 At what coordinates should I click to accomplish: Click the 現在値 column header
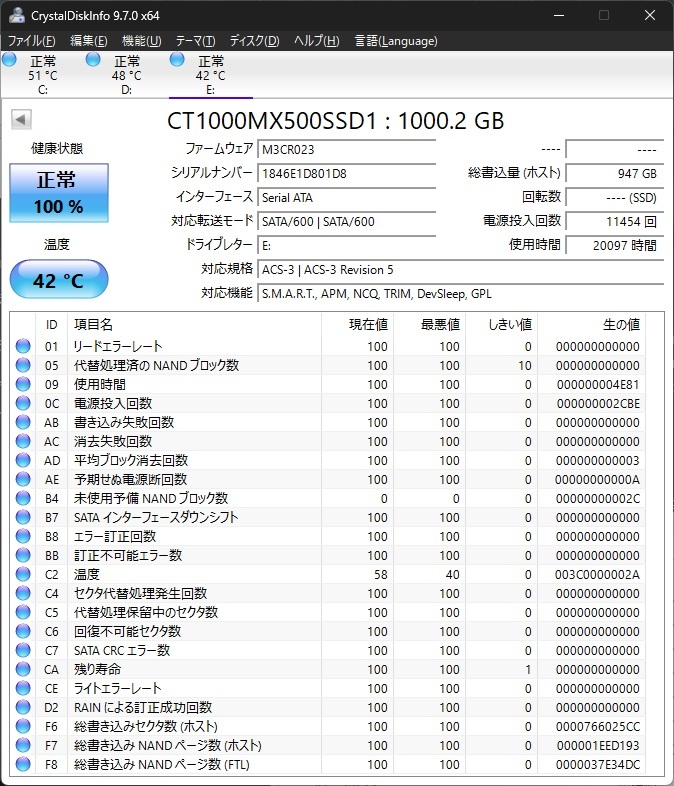coord(357,324)
